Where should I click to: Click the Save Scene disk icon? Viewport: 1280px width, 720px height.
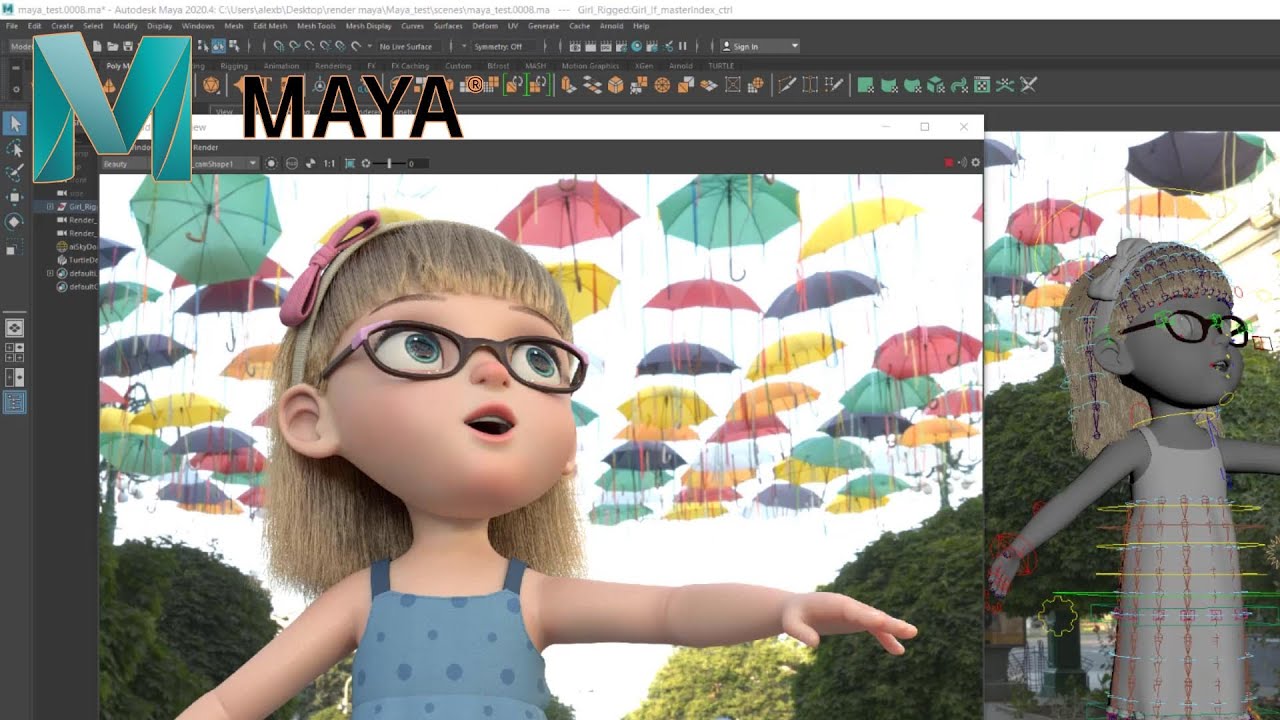pyautogui.click(x=128, y=46)
